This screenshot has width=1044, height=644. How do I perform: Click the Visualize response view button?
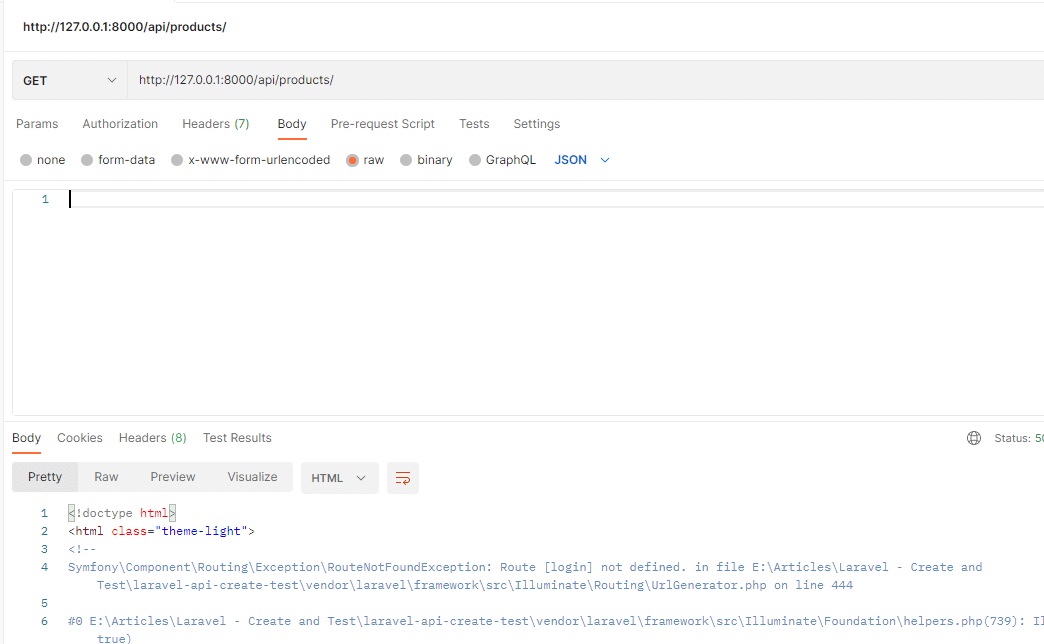pyautogui.click(x=252, y=477)
